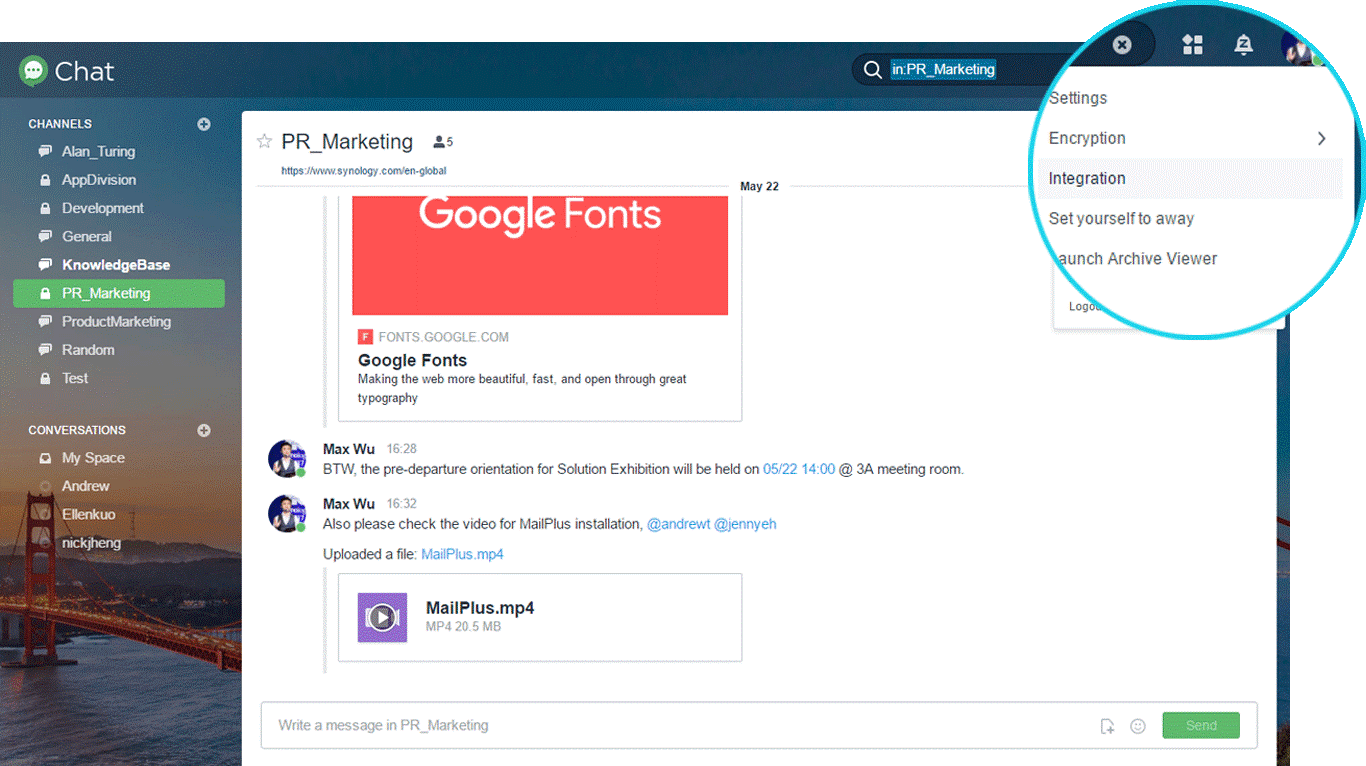Send the message with Send button
The width and height of the screenshot is (1366, 766).
click(x=1201, y=726)
